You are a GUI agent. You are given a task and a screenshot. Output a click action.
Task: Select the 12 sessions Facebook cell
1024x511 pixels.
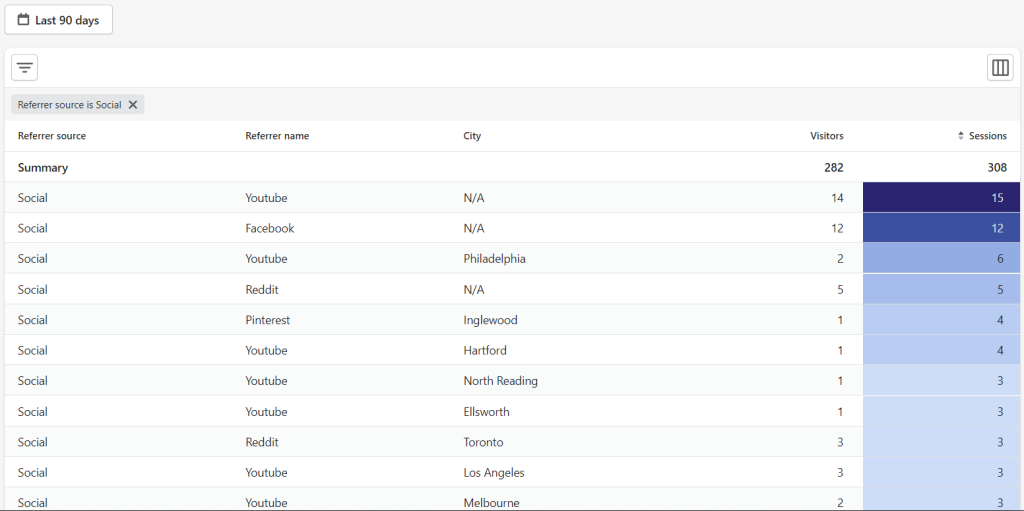(941, 228)
